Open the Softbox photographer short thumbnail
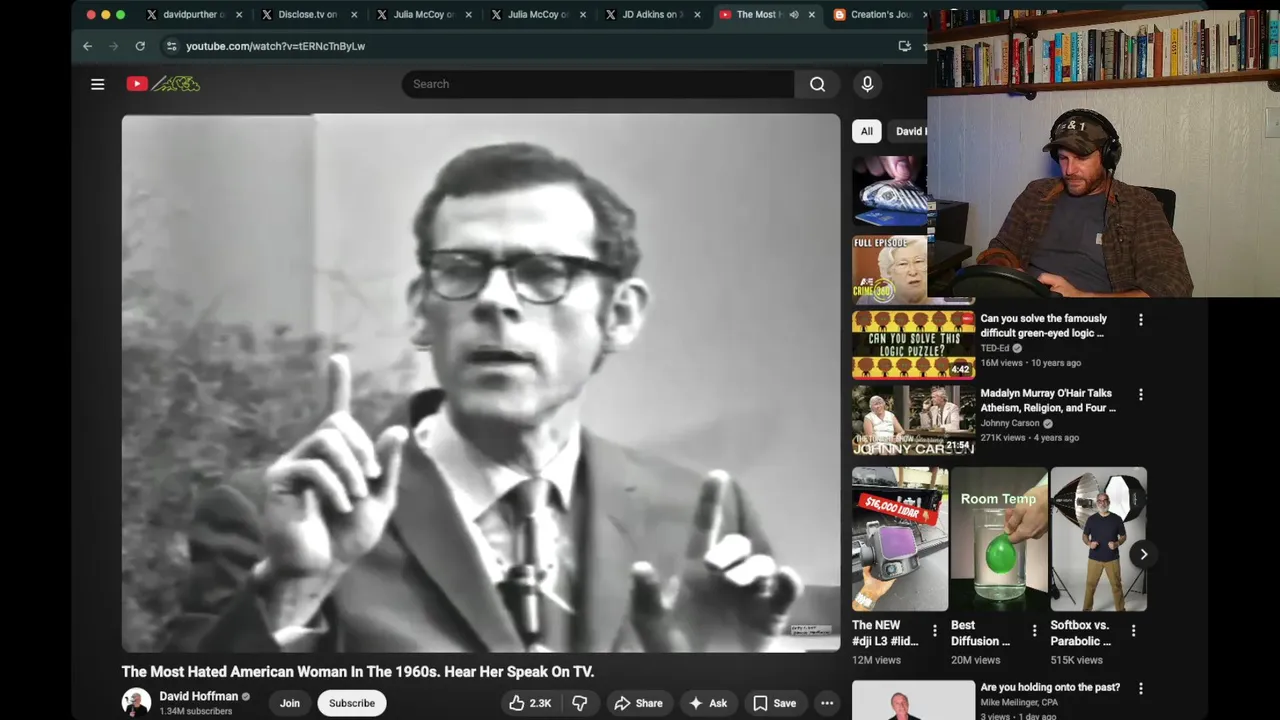Viewport: 1280px width, 720px height. pyautogui.click(x=1098, y=539)
